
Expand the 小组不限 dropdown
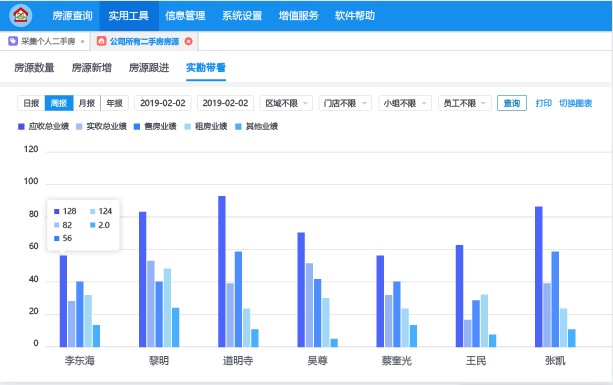coord(405,103)
